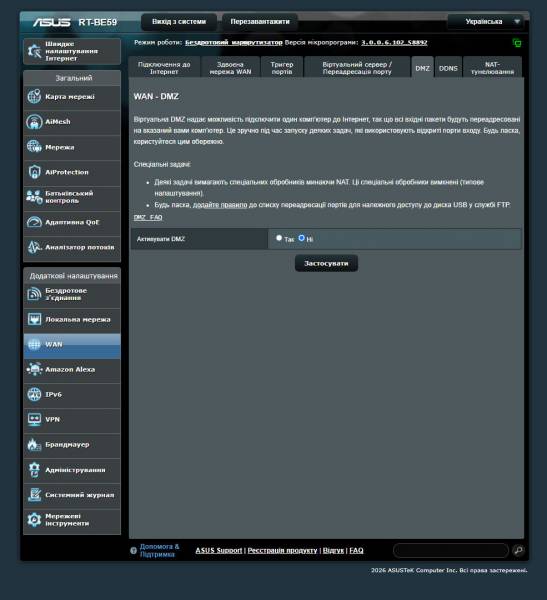547x600 pixels.
Task: Click the Відгук feedback link
Action: click(333, 550)
